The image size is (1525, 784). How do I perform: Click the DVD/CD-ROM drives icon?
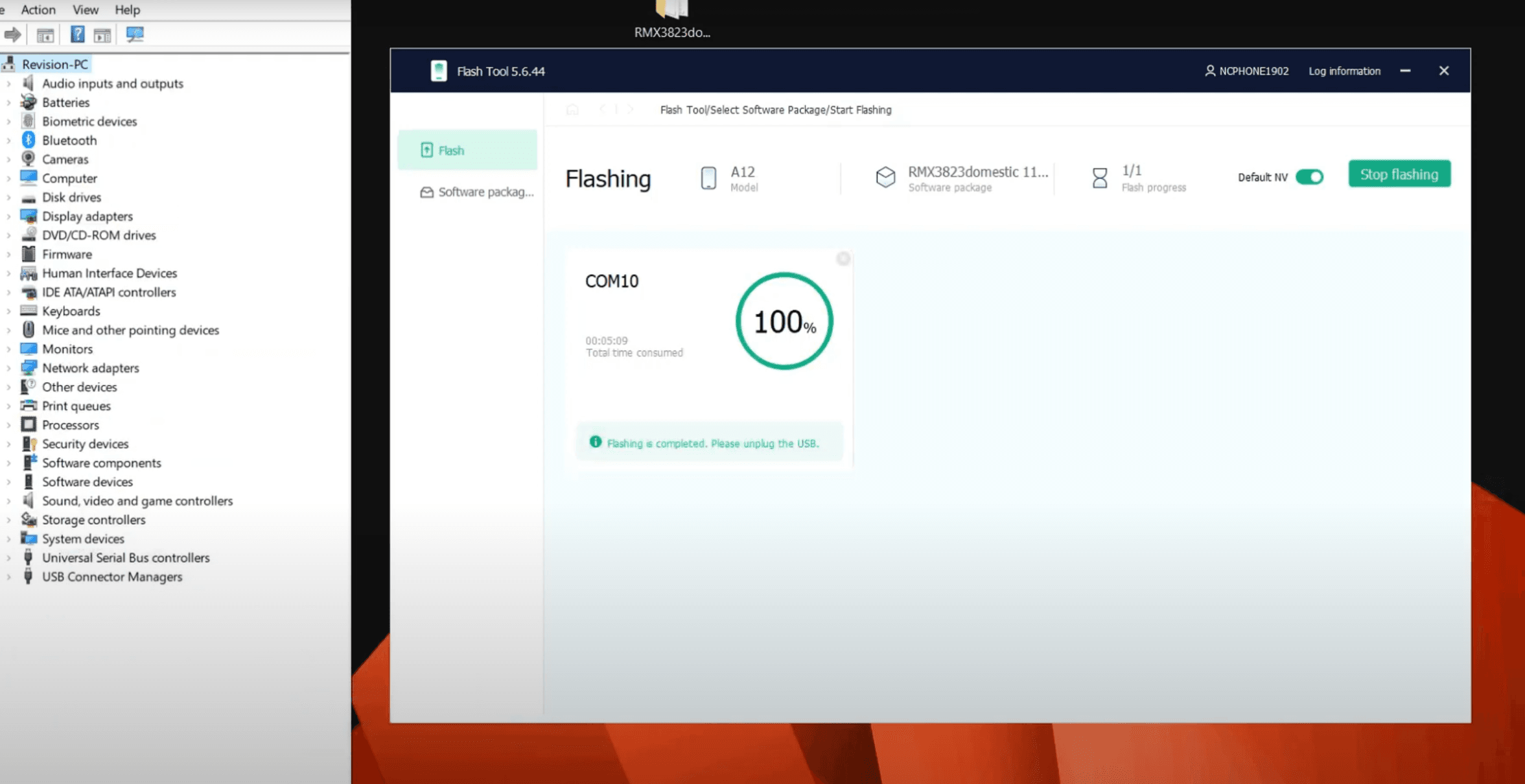(28, 234)
